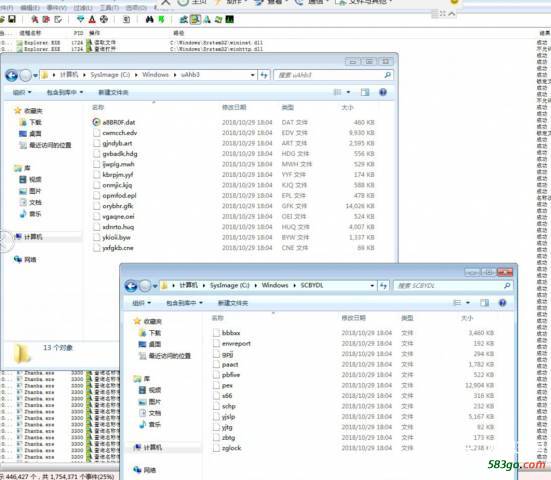Select file kbrpjm.yyf

pyautogui.click(x=117, y=175)
